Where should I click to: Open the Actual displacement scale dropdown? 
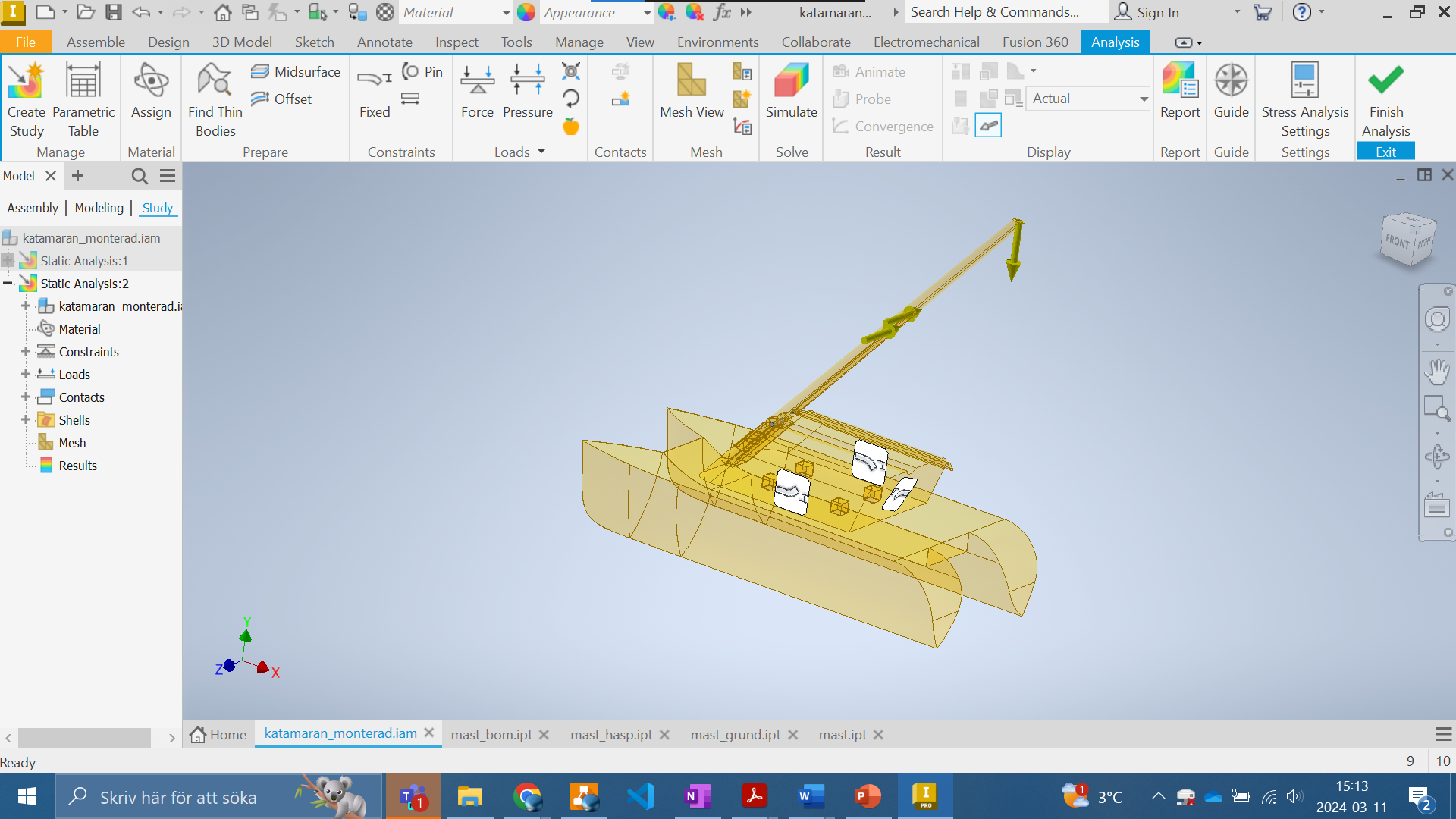tap(1088, 99)
